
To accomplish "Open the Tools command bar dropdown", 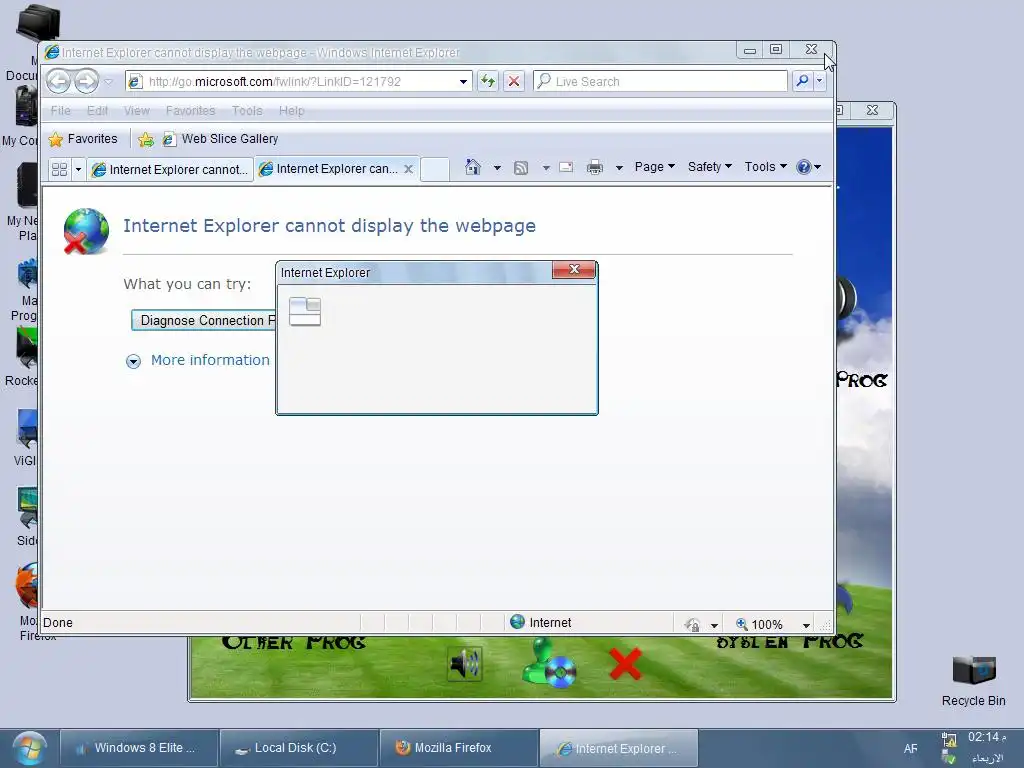I will pyautogui.click(x=765, y=167).
